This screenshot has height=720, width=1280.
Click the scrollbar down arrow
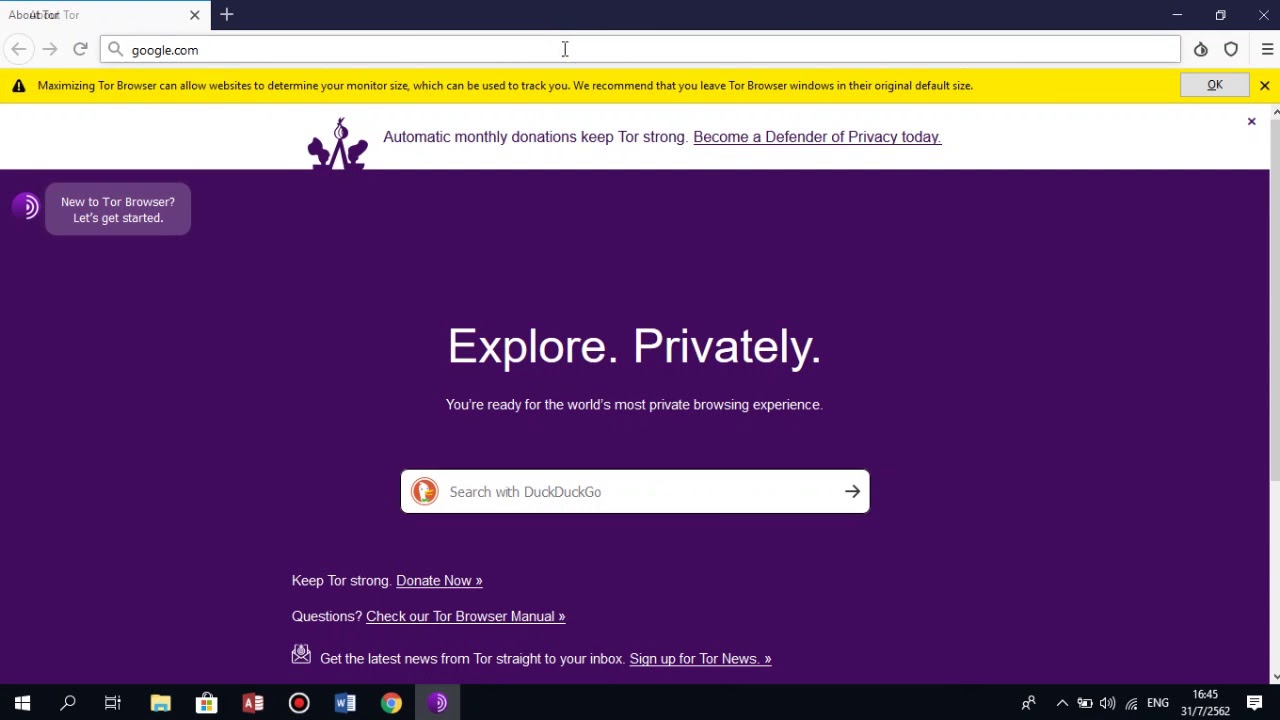(x=1275, y=677)
